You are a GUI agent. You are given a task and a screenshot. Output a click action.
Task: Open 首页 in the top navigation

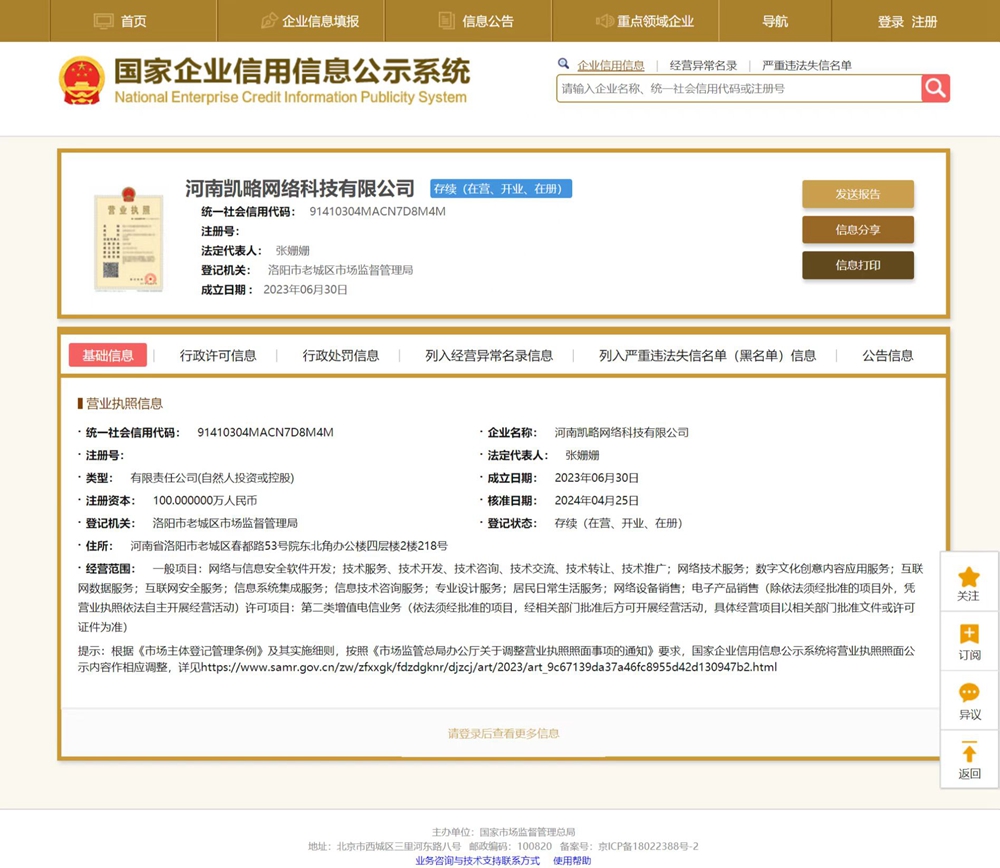133,22
